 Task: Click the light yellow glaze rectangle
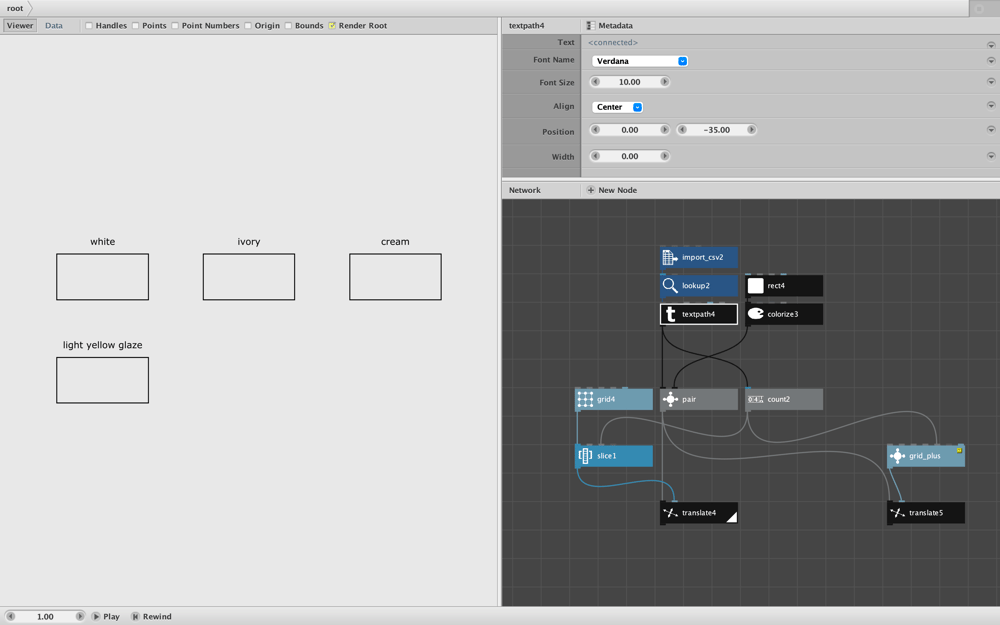click(x=103, y=380)
